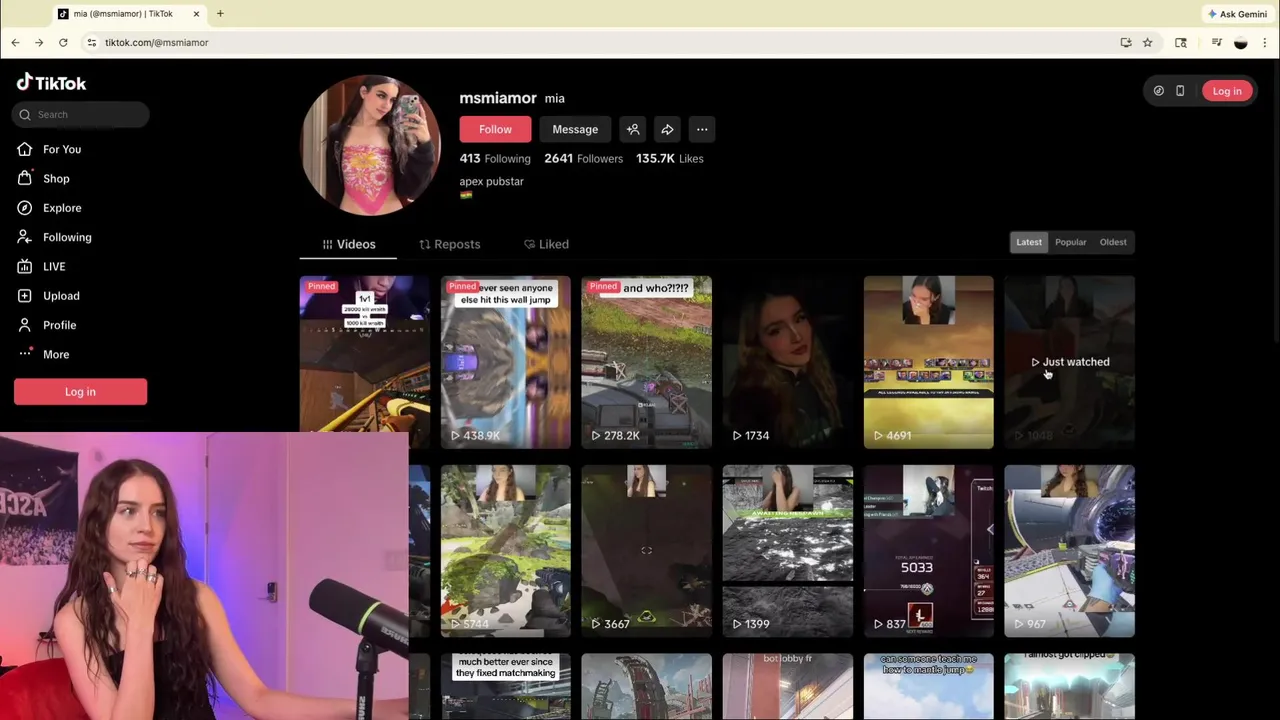1280x720 pixels.
Task: Click the install app icon in address bar
Action: [1126, 43]
